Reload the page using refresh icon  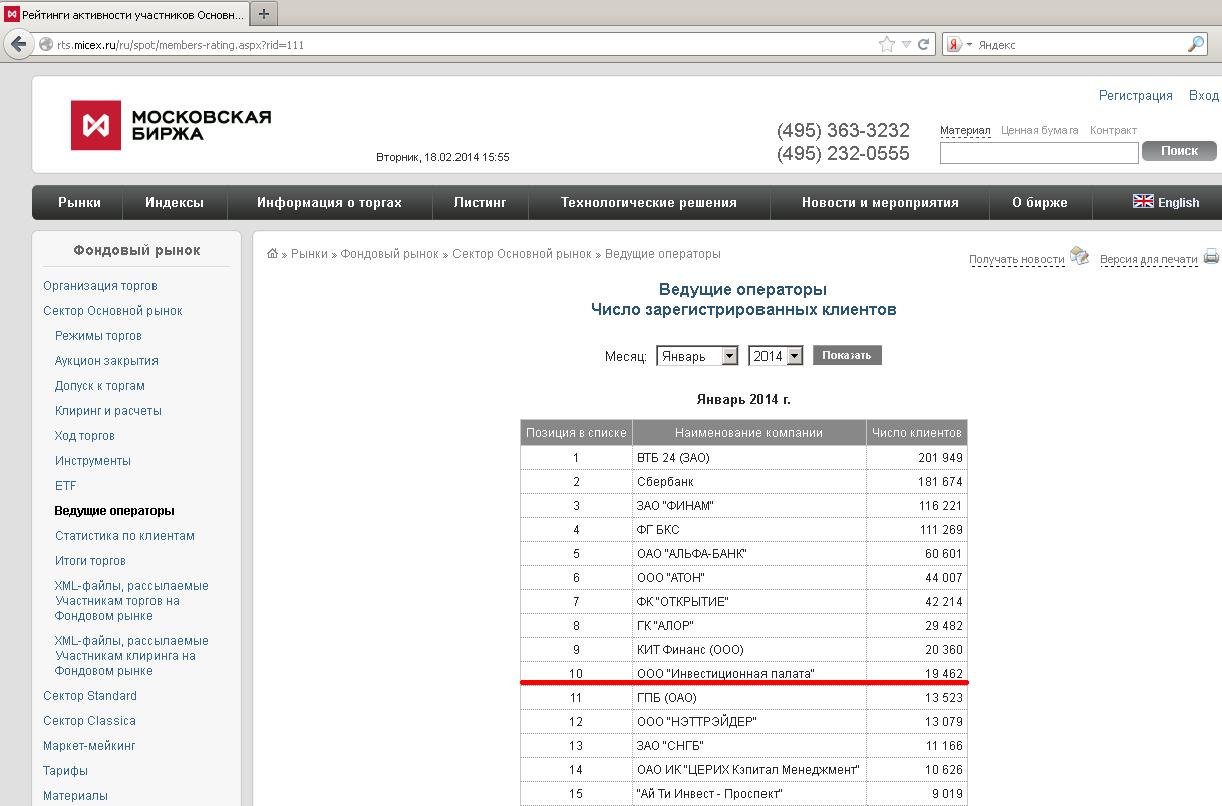click(x=923, y=44)
